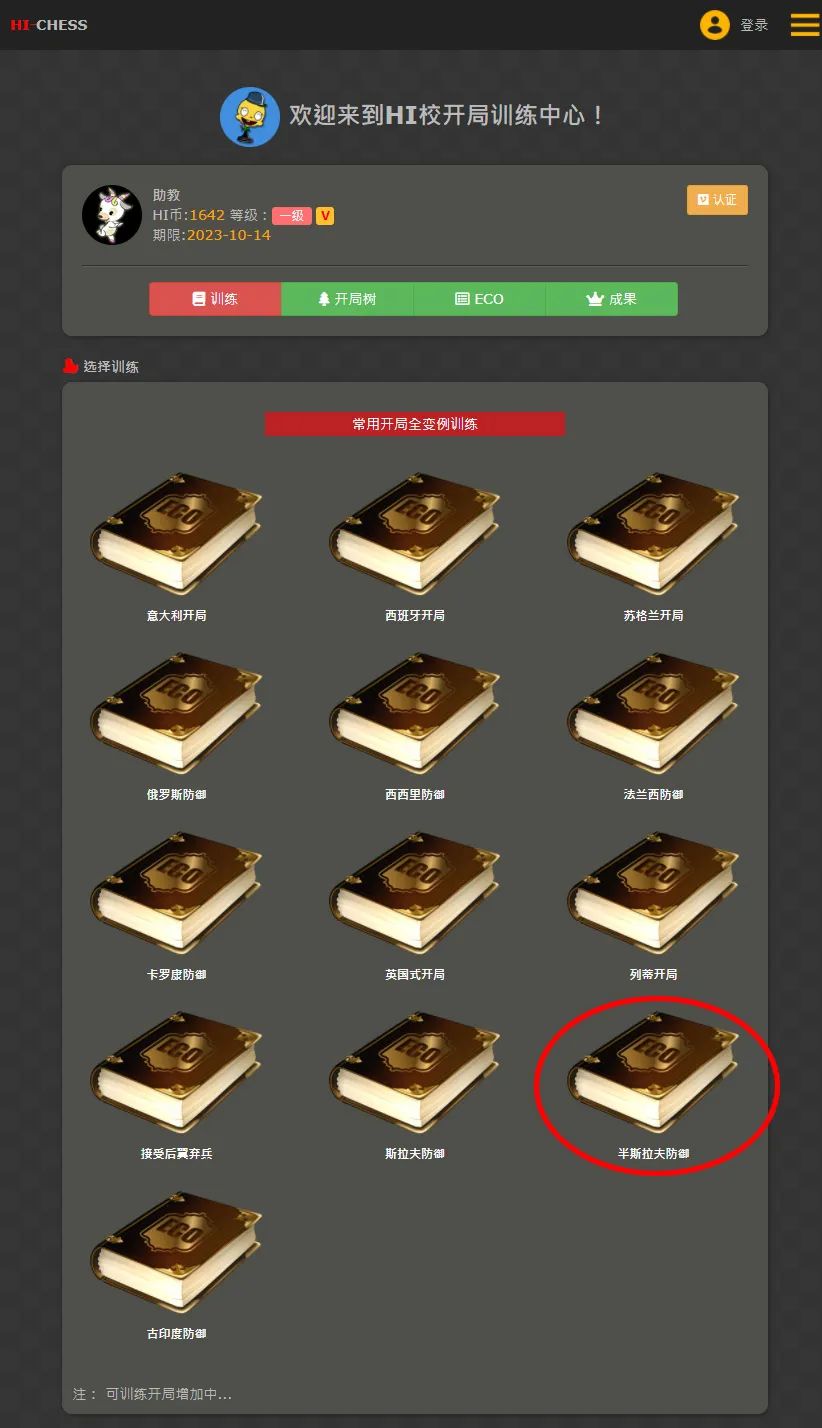Click the yellow user account icon
Screen dimensions: 822x1428
(x=714, y=25)
